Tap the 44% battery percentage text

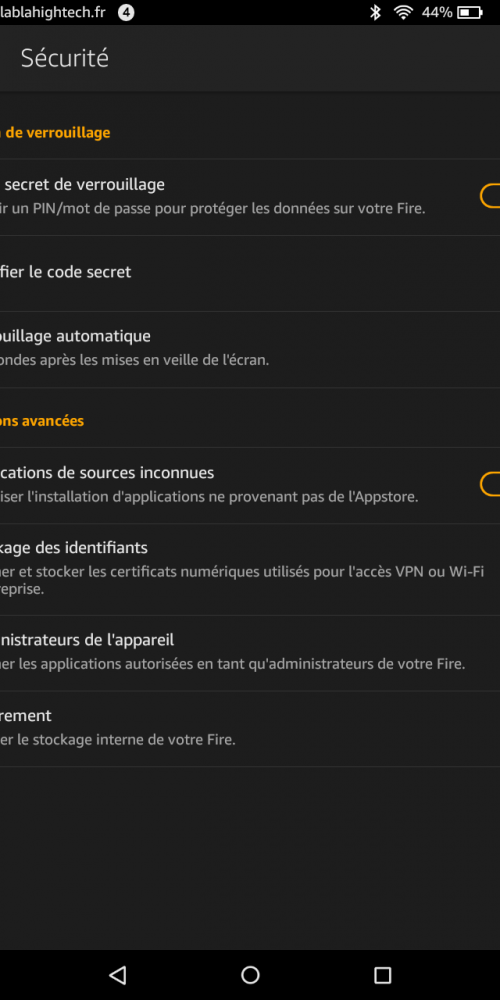437,12
